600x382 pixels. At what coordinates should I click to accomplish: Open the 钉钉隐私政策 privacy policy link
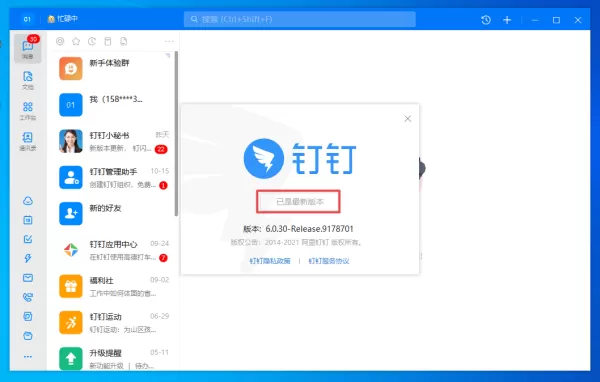click(x=270, y=261)
